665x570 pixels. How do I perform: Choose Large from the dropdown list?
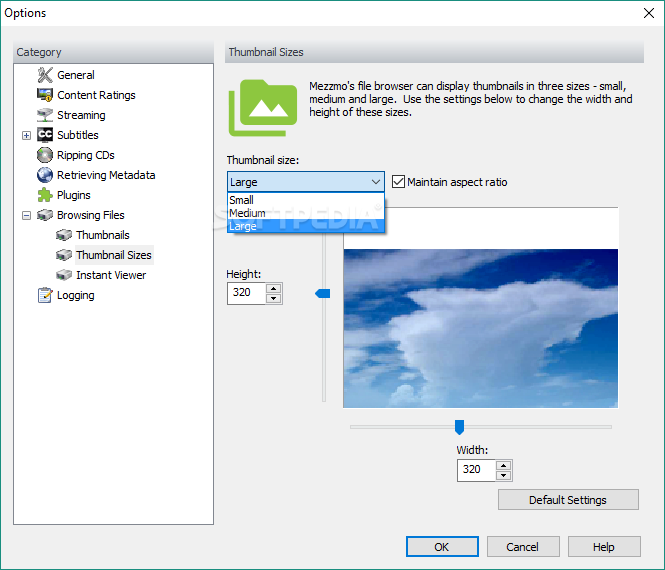point(306,226)
